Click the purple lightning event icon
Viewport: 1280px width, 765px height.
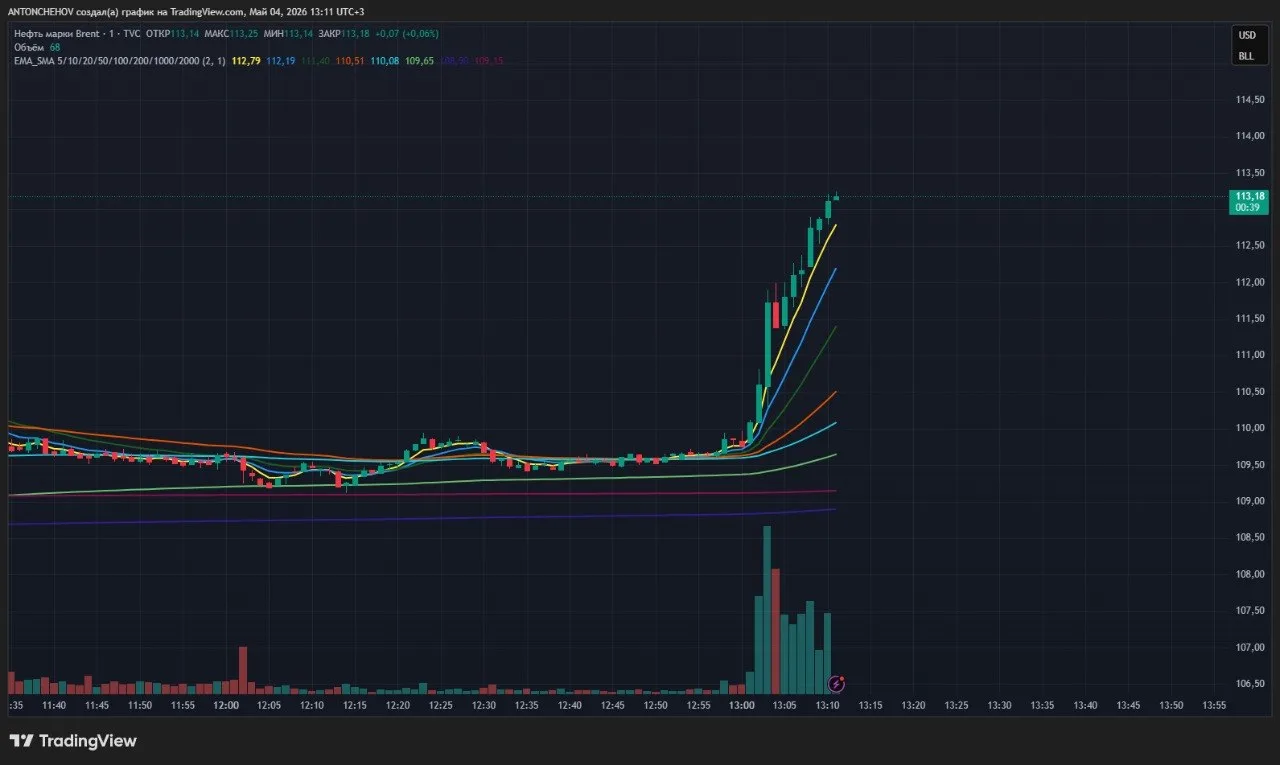coord(838,684)
